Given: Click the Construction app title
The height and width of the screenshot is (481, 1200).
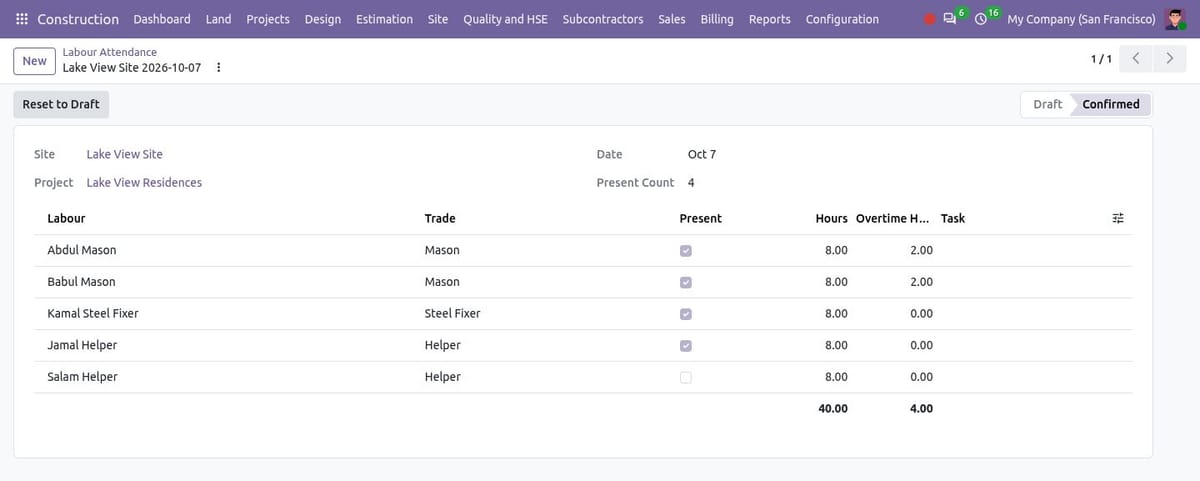Looking at the screenshot, I should point(78,19).
